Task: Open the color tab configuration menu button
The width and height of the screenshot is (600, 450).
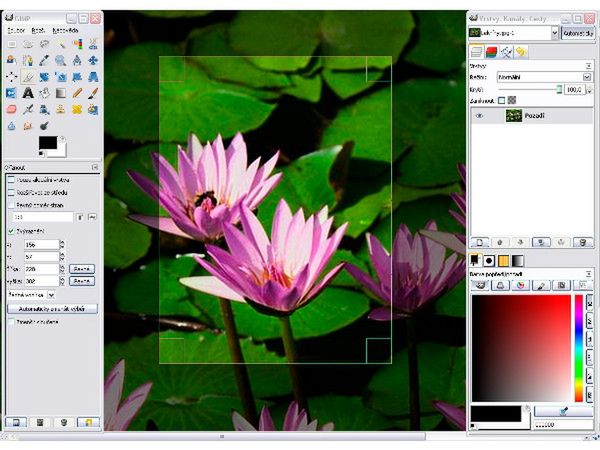Action: [589, 274]
